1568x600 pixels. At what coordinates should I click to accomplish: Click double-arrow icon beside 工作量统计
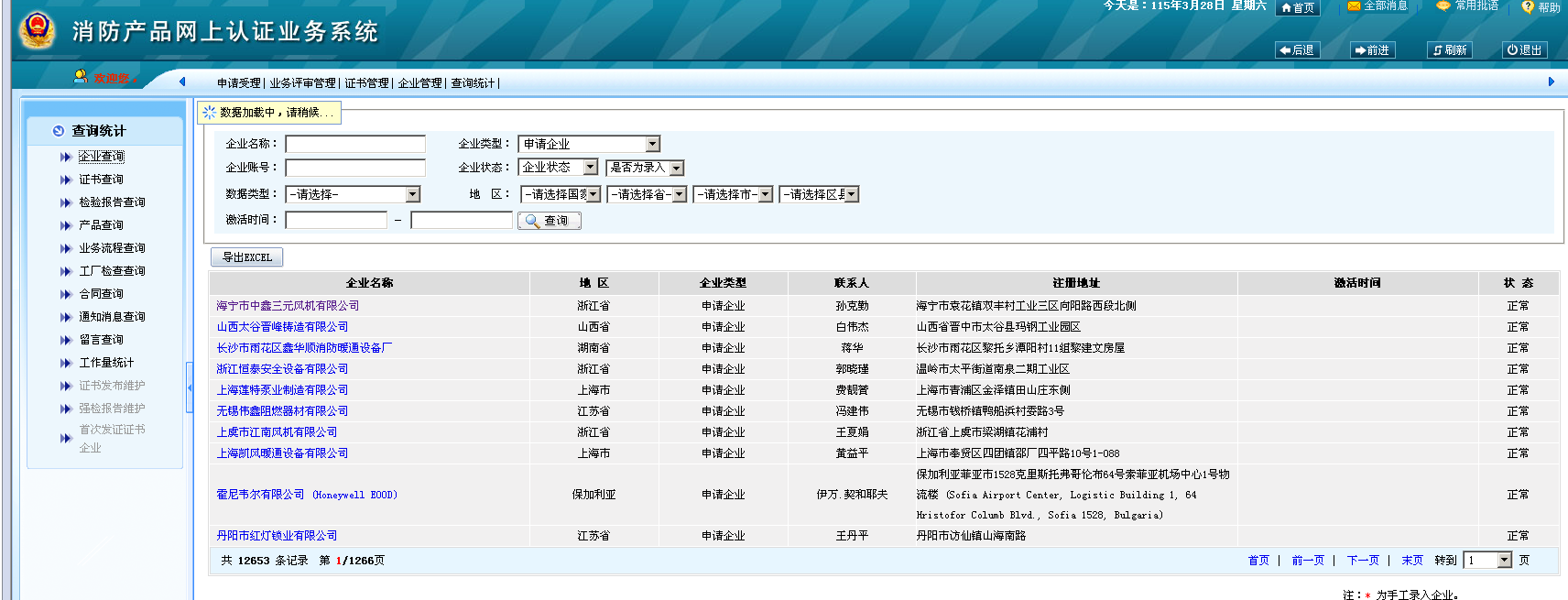(65, 363)
